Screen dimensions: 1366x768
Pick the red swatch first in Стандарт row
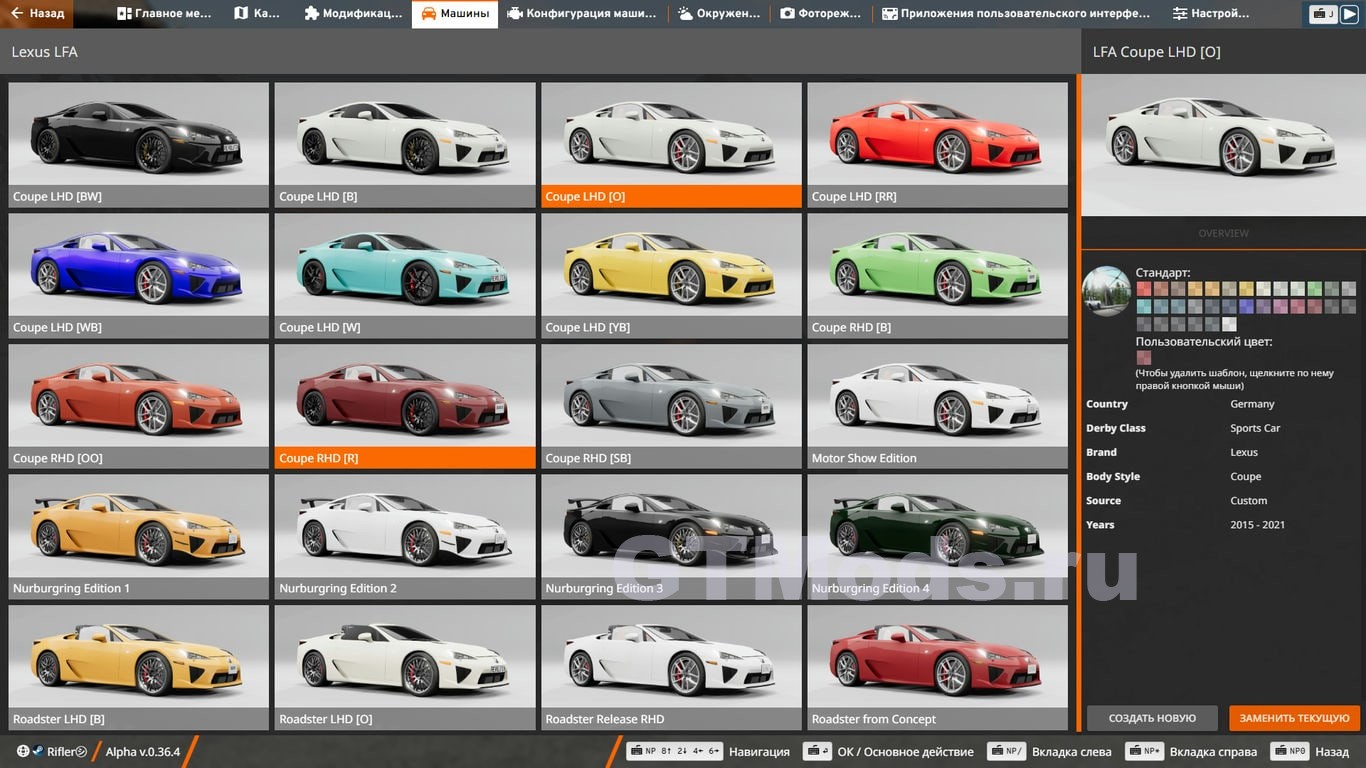coord(1144,289)
